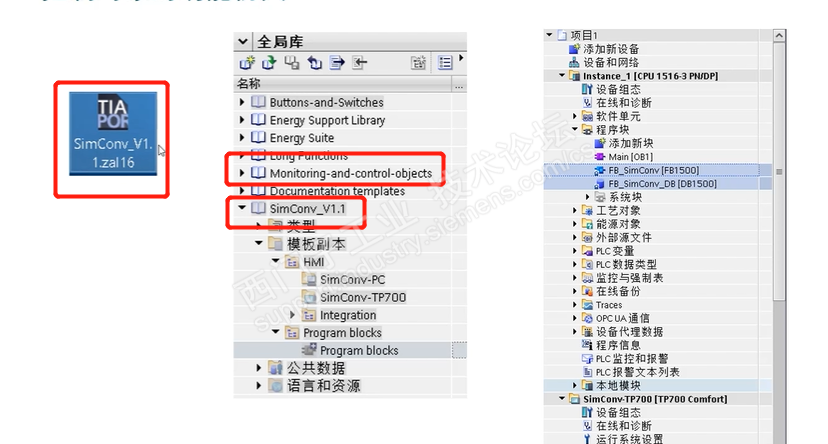Screen dimensions: 828x444
Task: Collapse the SimConv_V1.1 library
Action: pos(242,208)
